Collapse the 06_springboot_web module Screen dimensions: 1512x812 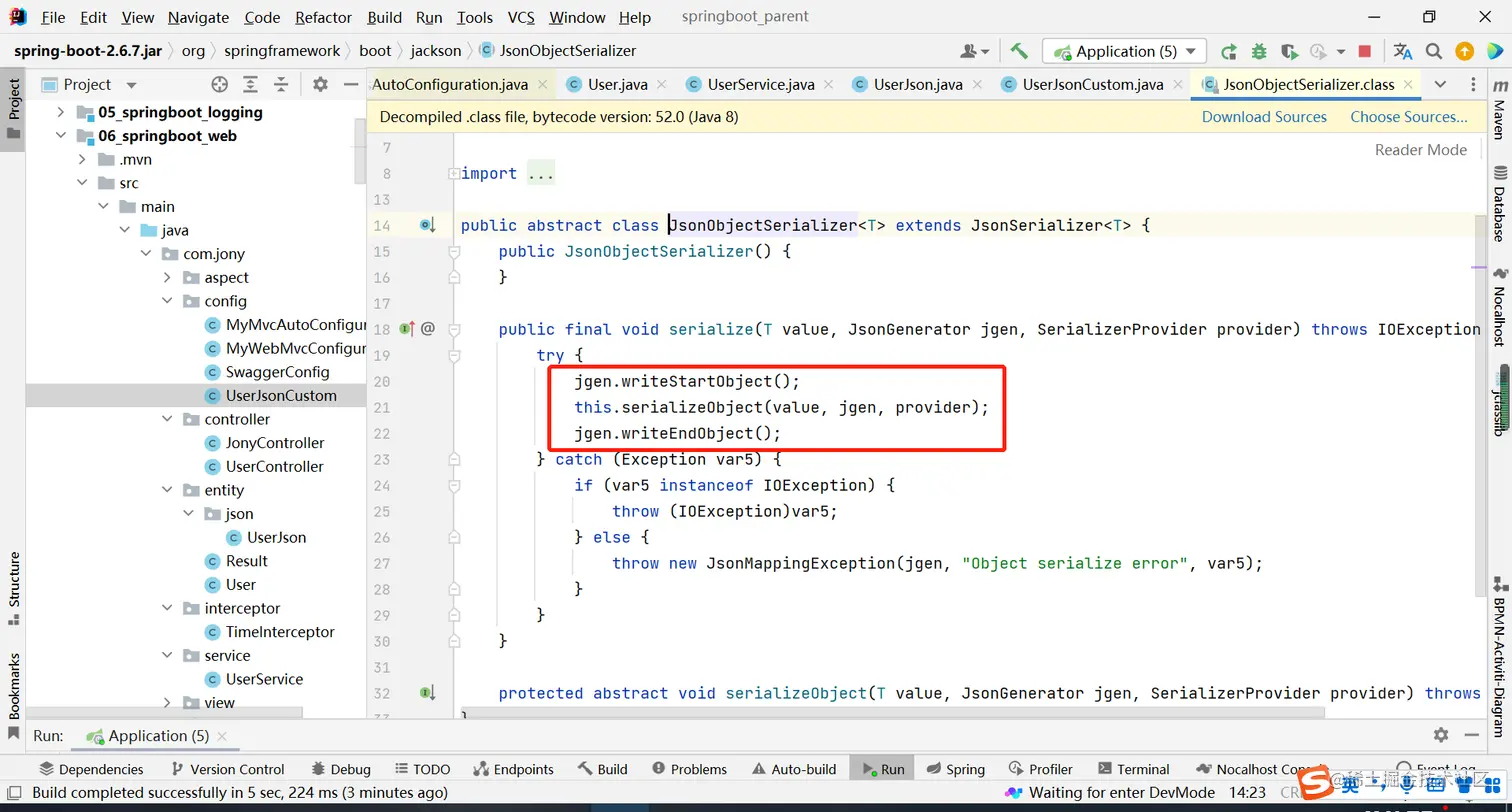point(61,136)
